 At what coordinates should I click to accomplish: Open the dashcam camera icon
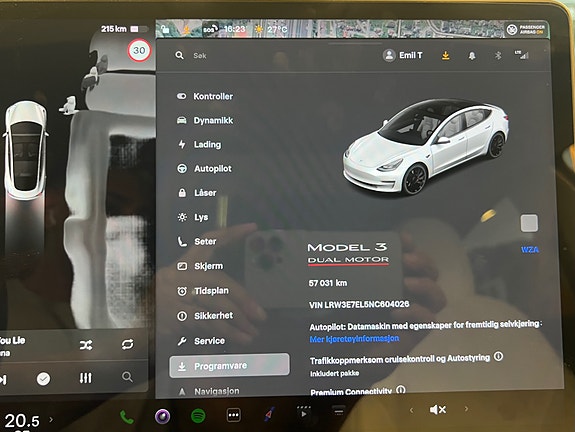click(162, 416)
